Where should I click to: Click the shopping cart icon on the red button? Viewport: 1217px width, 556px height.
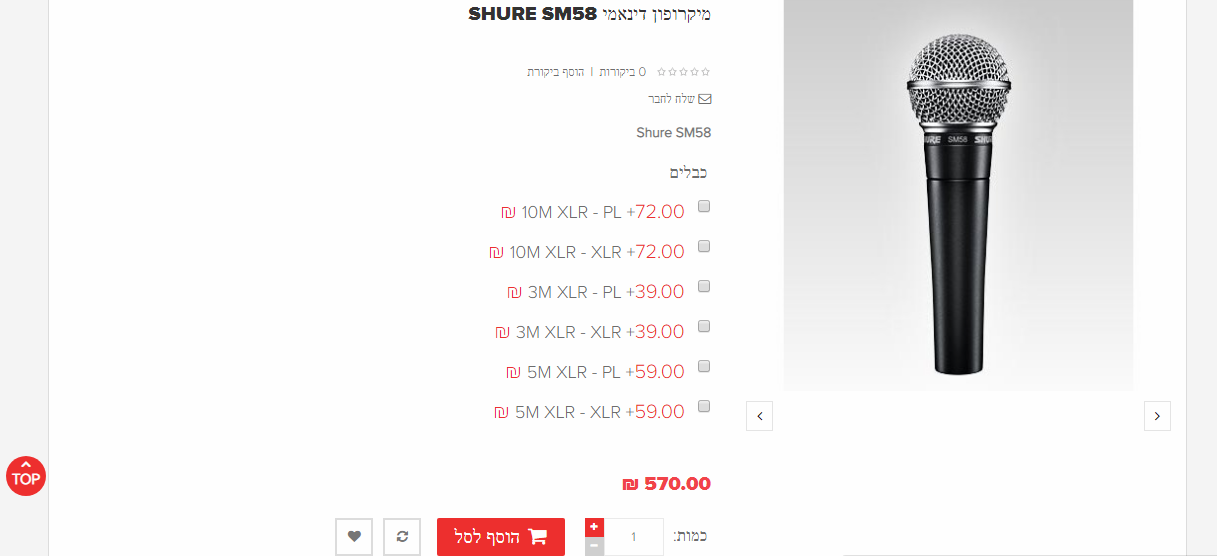(x=537, y=537)
